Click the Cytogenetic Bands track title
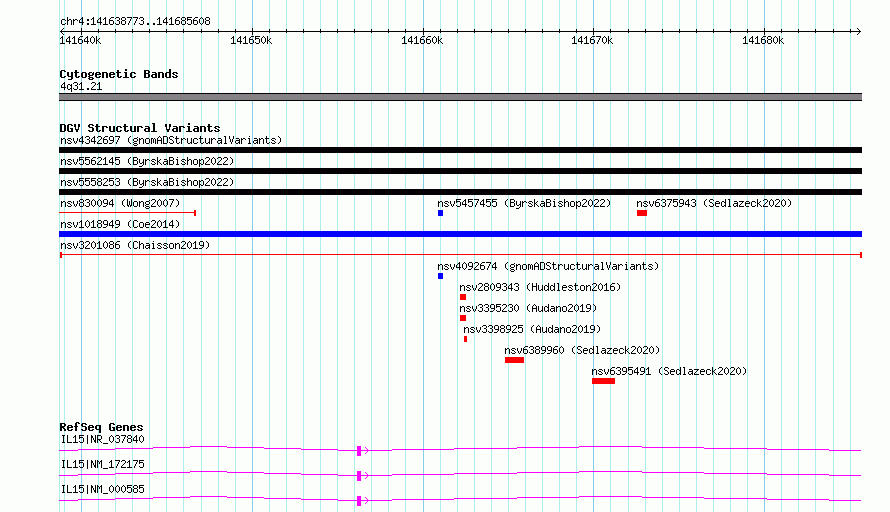Viewport: 890px width, 512px height. click(x=119, y=74)
